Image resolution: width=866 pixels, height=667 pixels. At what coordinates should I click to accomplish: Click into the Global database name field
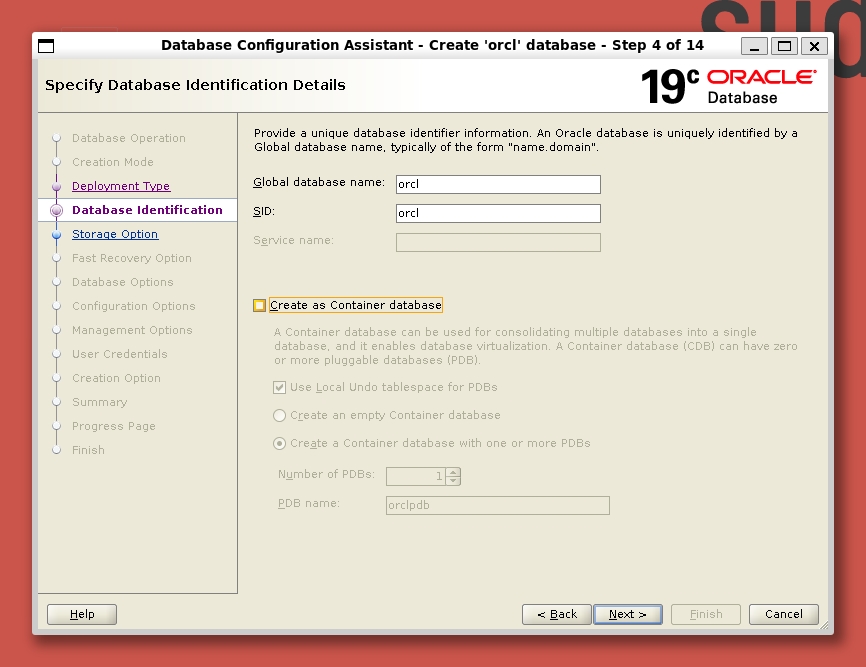(x=498, y=184)
